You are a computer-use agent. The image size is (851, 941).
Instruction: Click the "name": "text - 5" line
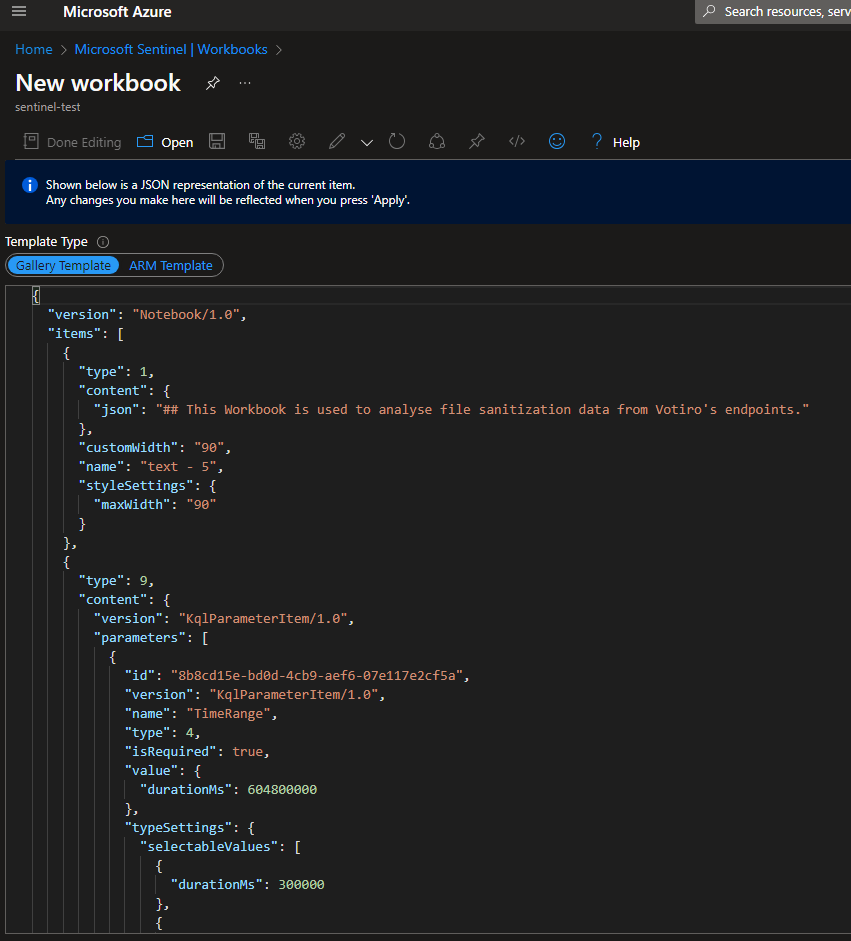point(151,466)
